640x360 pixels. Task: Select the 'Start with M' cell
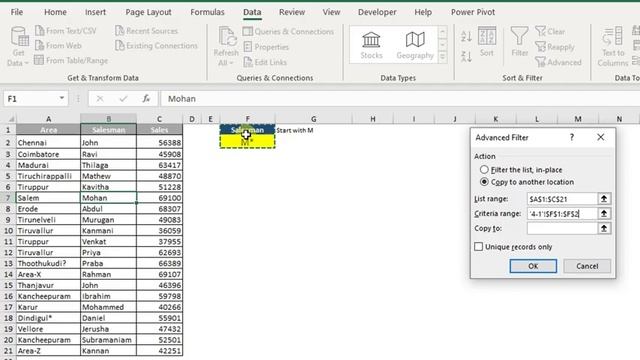[x=313, y=130]
